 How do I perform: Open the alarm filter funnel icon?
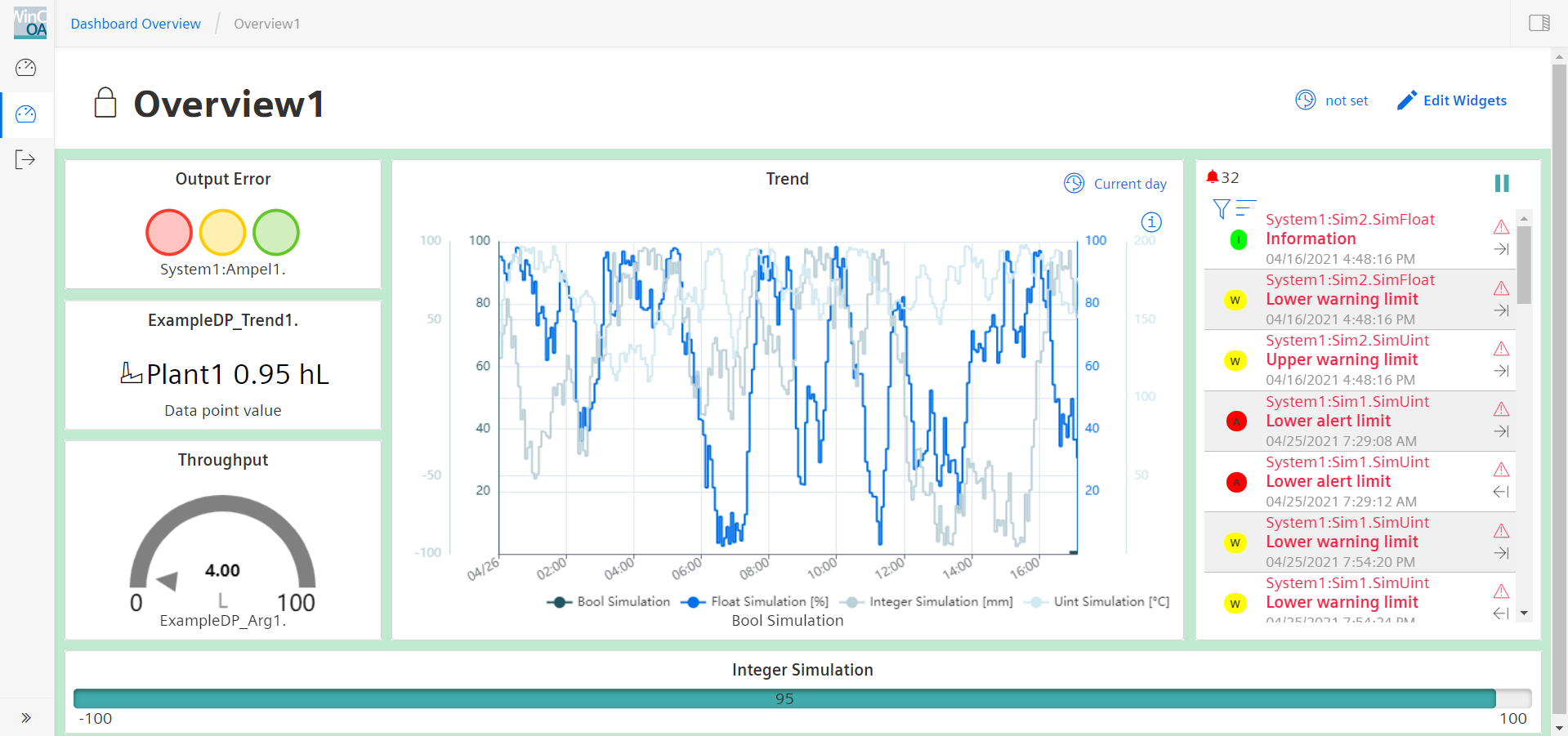1221,209
